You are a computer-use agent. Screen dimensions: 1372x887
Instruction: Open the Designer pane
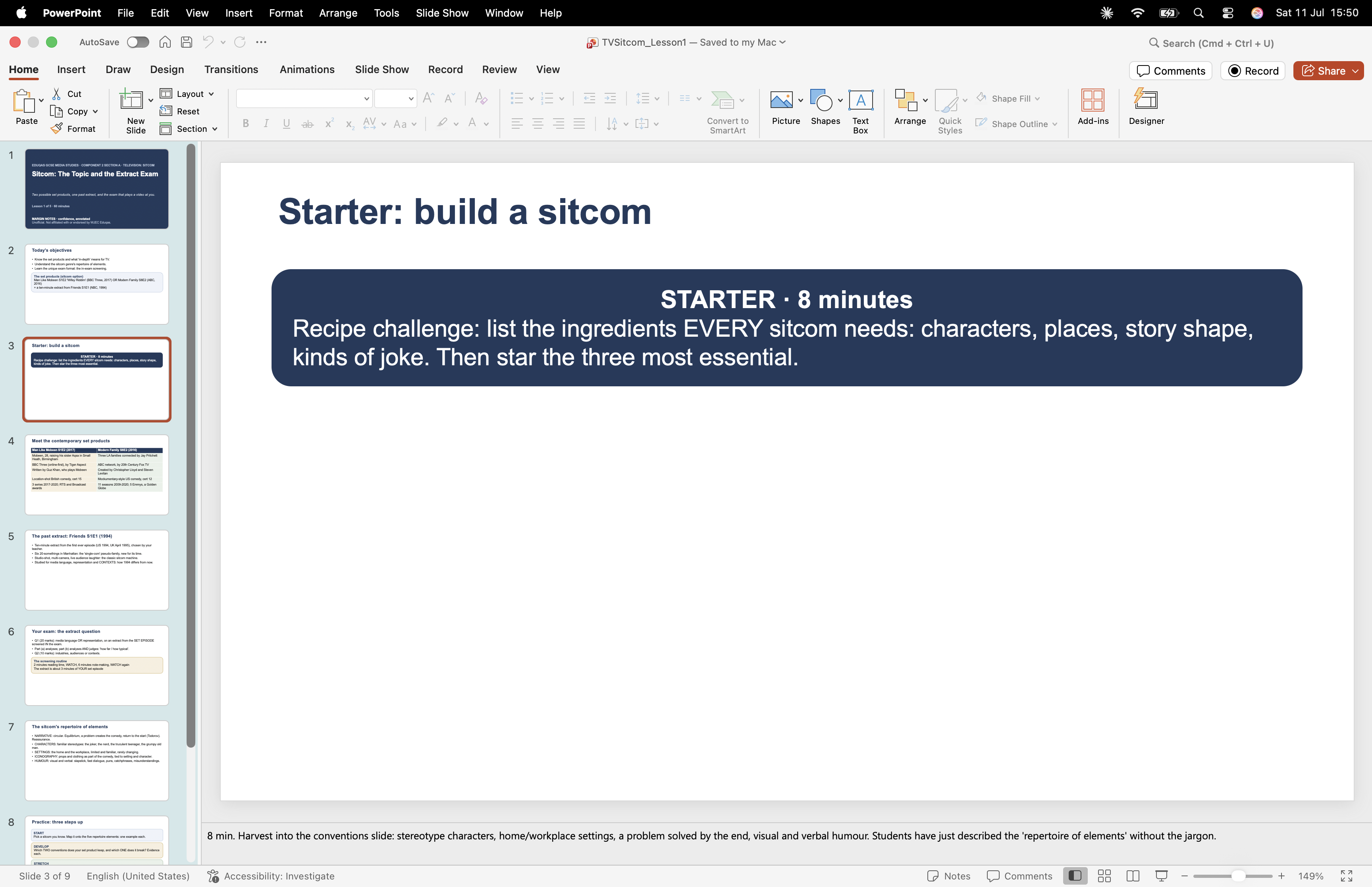(1146, 107)
